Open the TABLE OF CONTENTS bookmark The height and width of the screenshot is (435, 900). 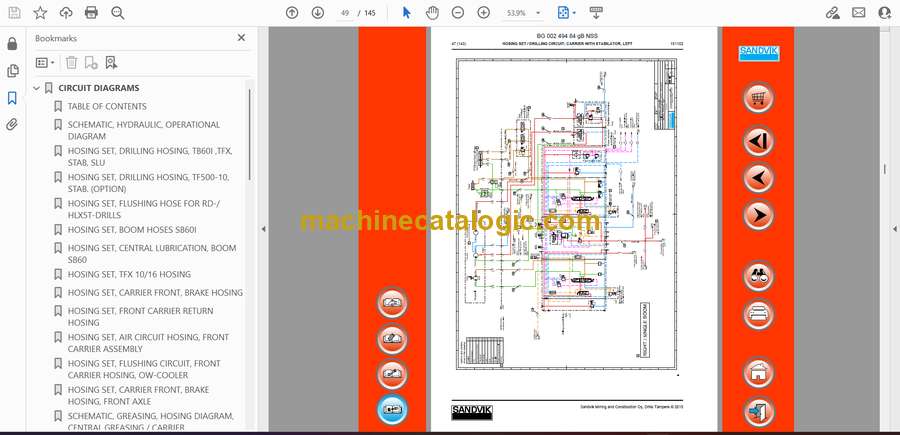click(107, 106)
